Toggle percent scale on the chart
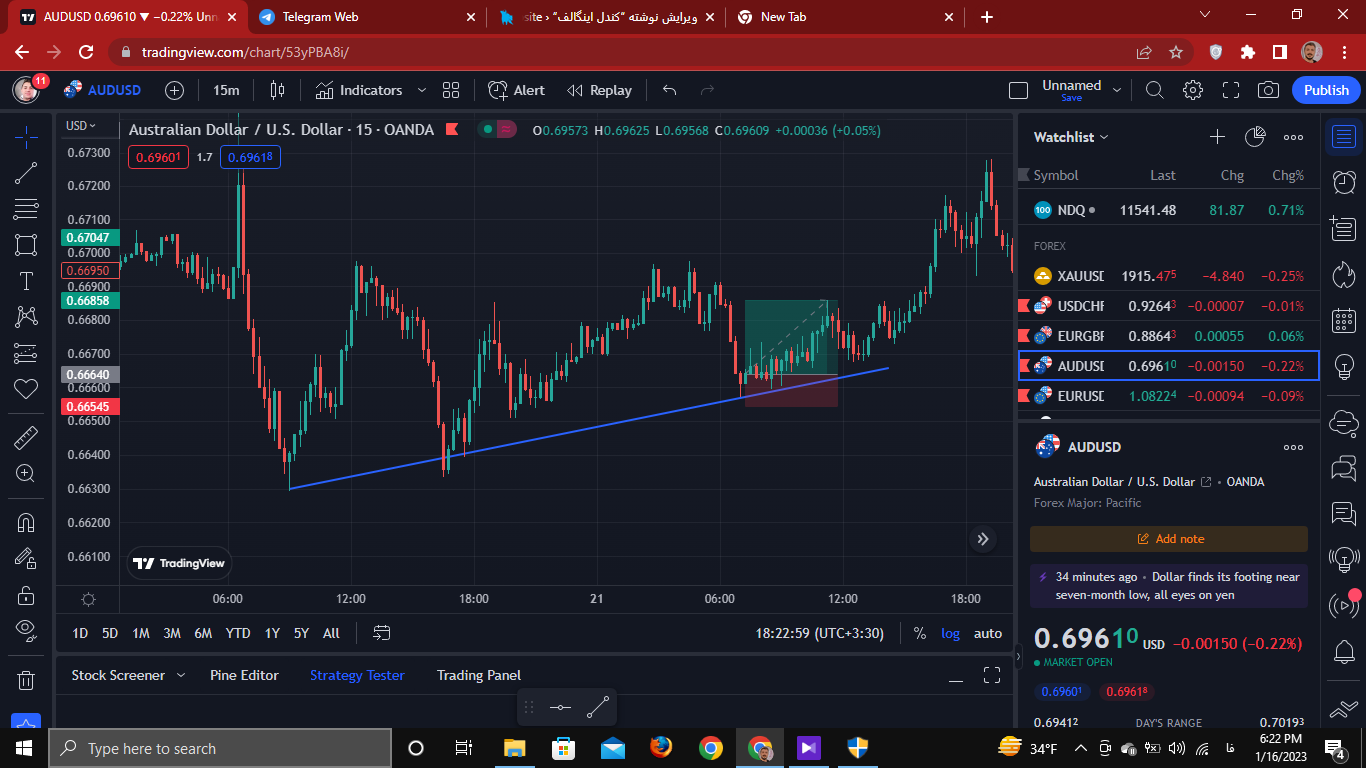The width and height of the screenshot is (1366, 768). (x=919, y=633)
